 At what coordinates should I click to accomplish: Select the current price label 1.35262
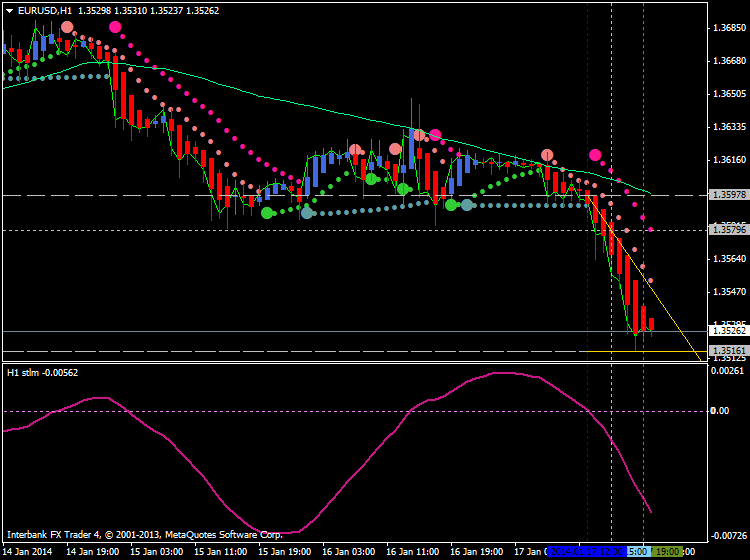point(725,330)
